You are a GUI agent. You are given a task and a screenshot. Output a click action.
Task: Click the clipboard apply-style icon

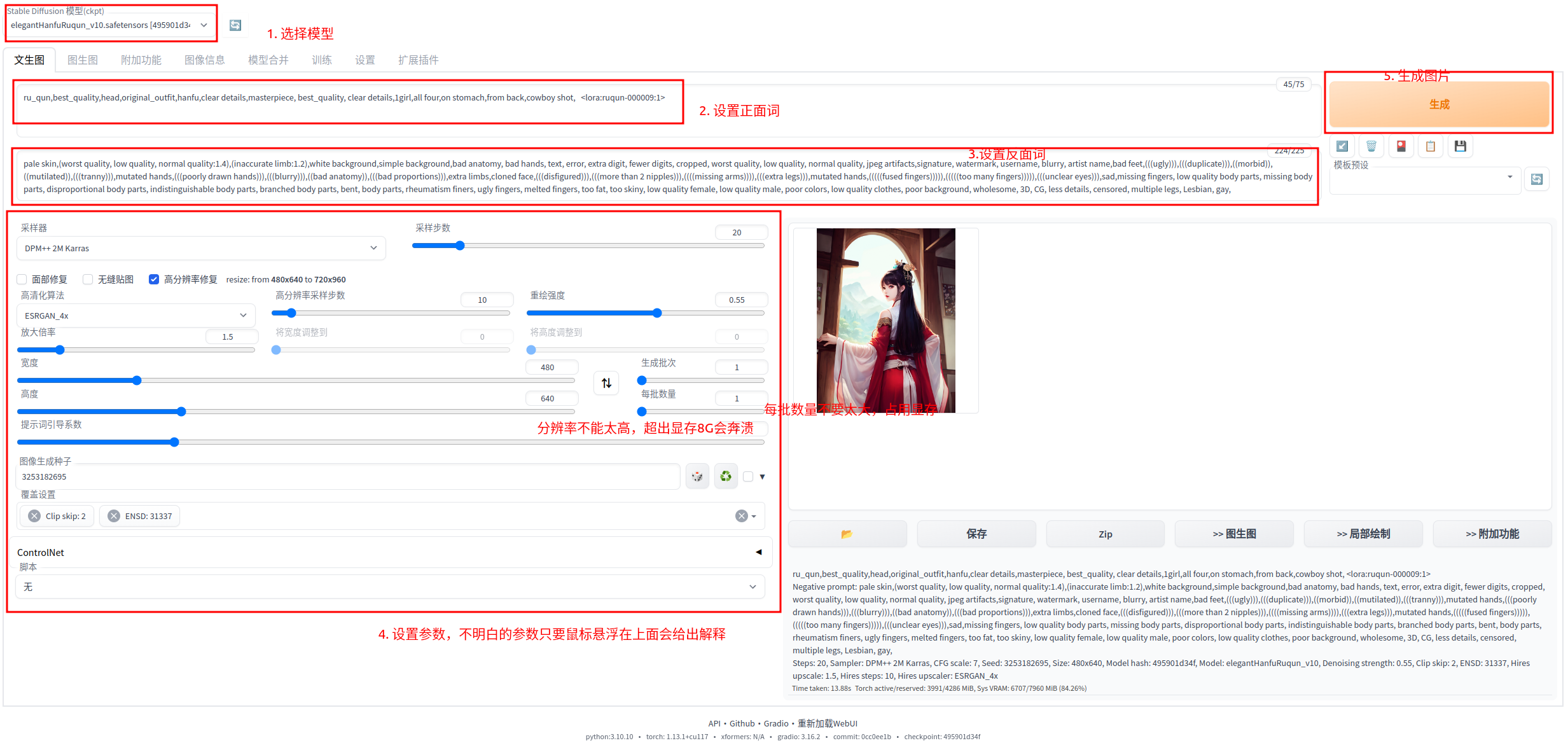click(1430, 146)
